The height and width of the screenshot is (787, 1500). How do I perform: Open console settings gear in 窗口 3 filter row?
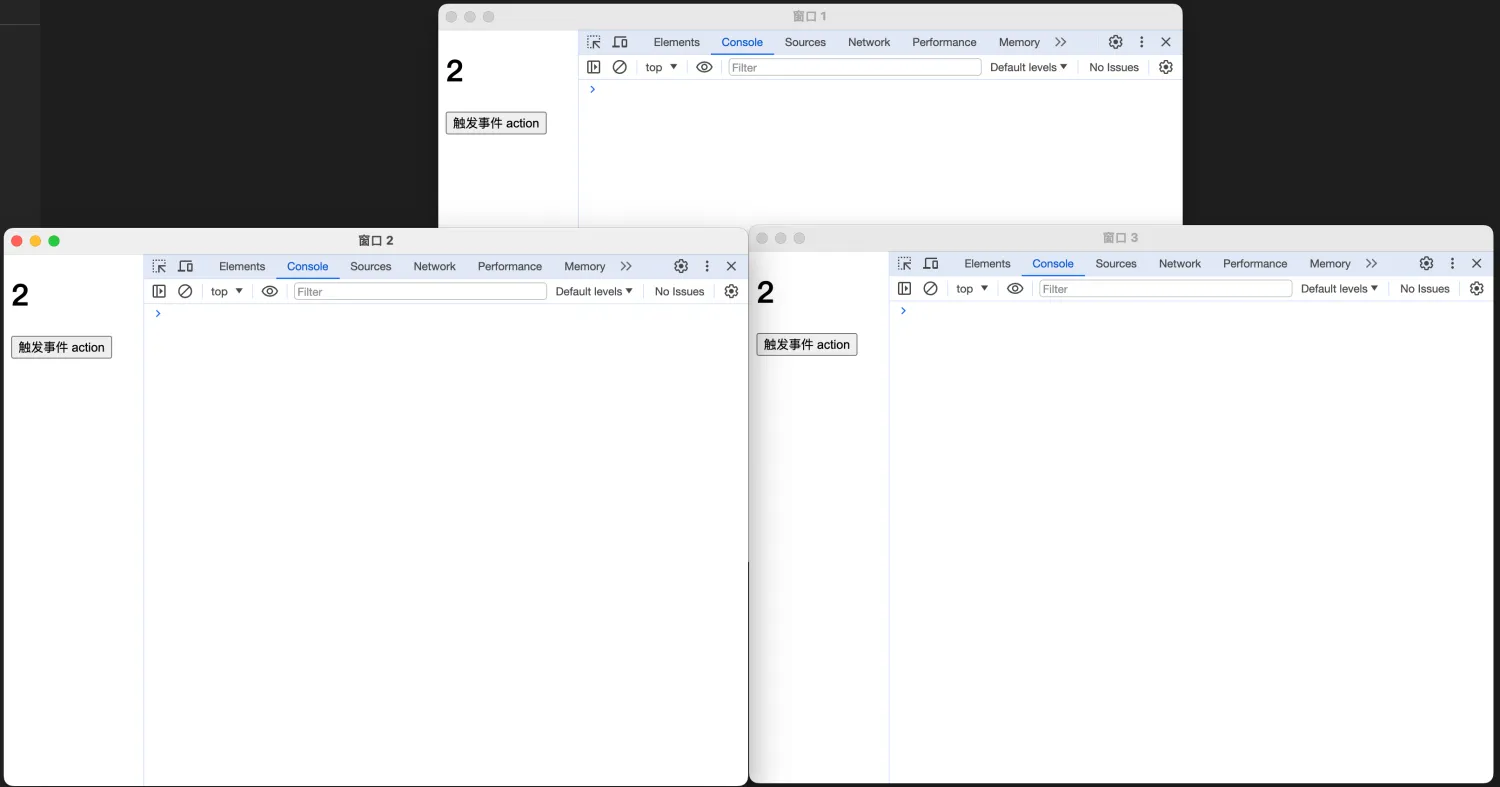point(1476,288)
